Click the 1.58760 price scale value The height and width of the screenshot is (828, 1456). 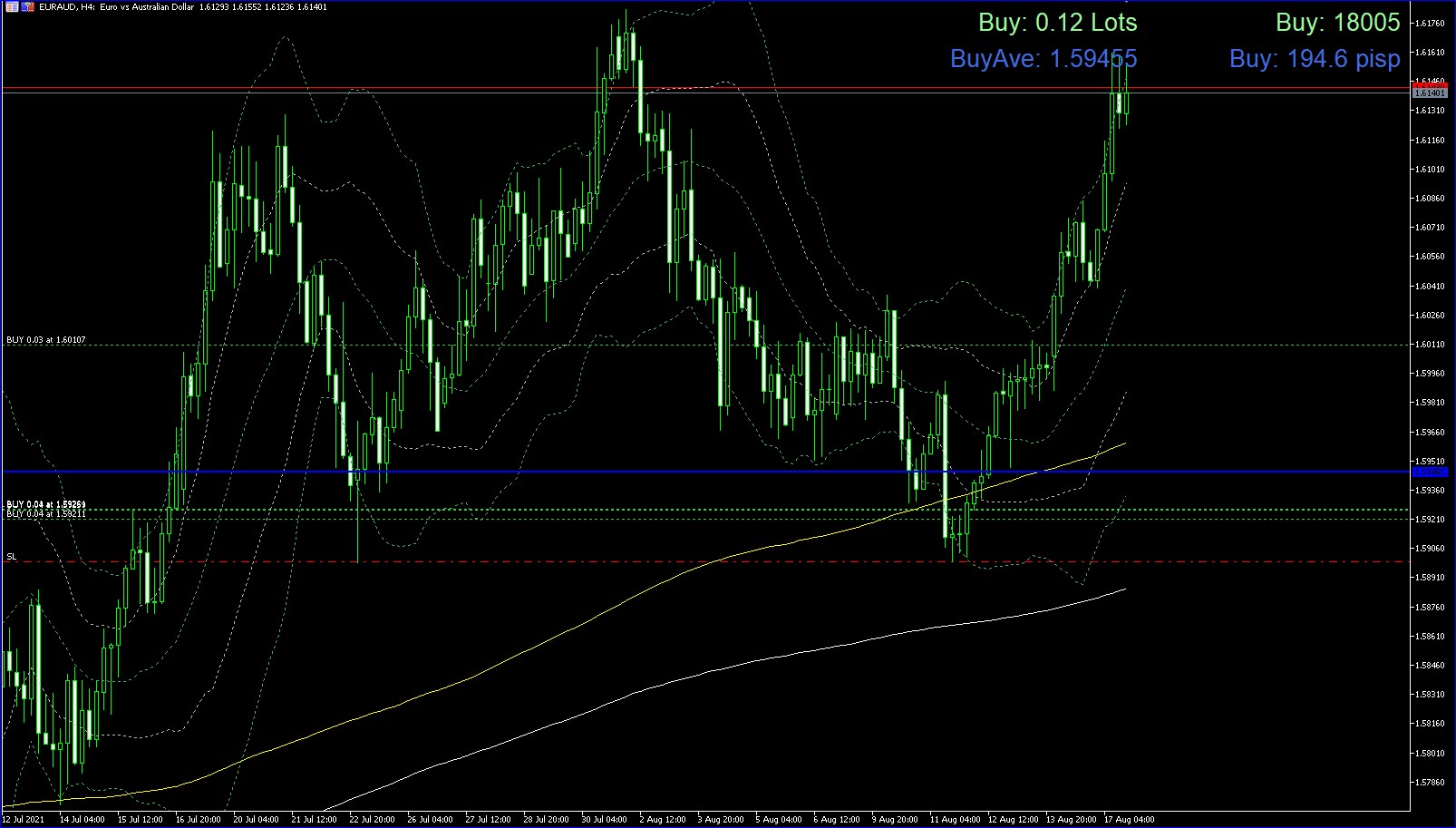coord(1431,608)
